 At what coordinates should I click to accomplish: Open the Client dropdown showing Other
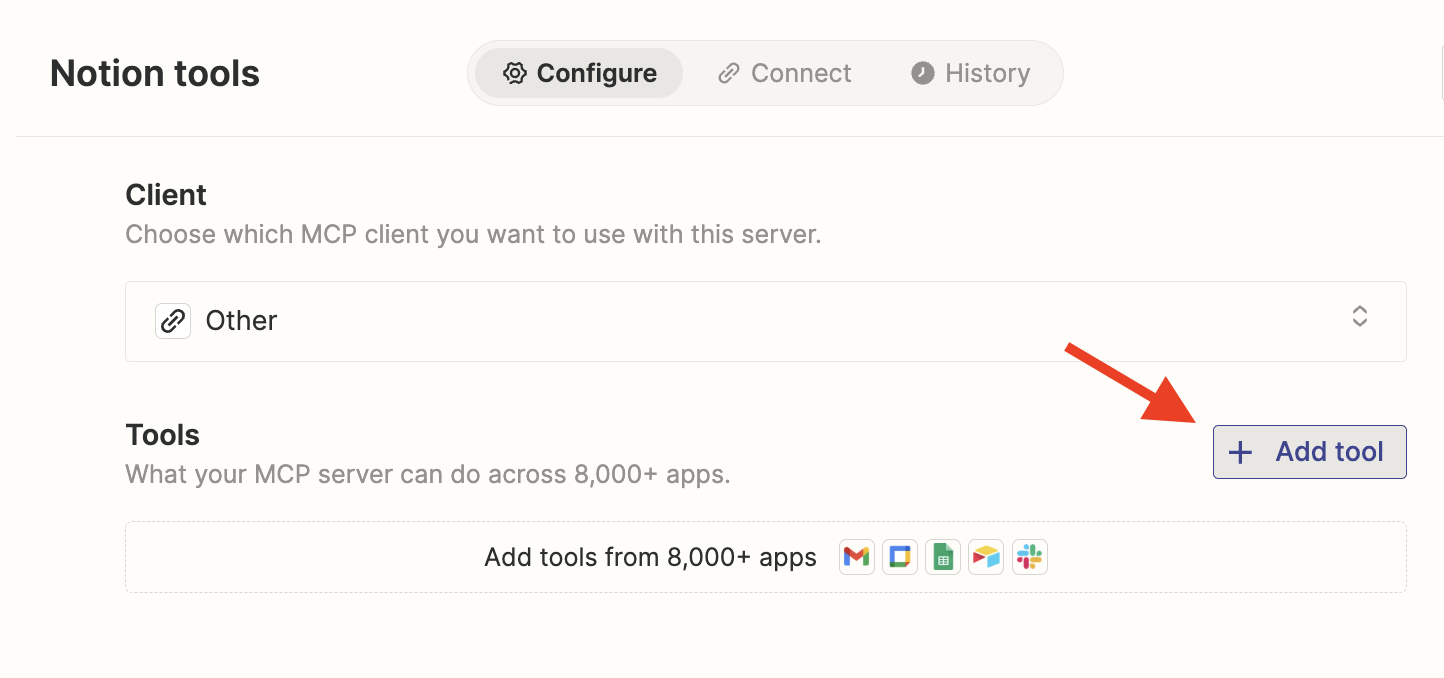pyautogui.click(x=765, y=321)
